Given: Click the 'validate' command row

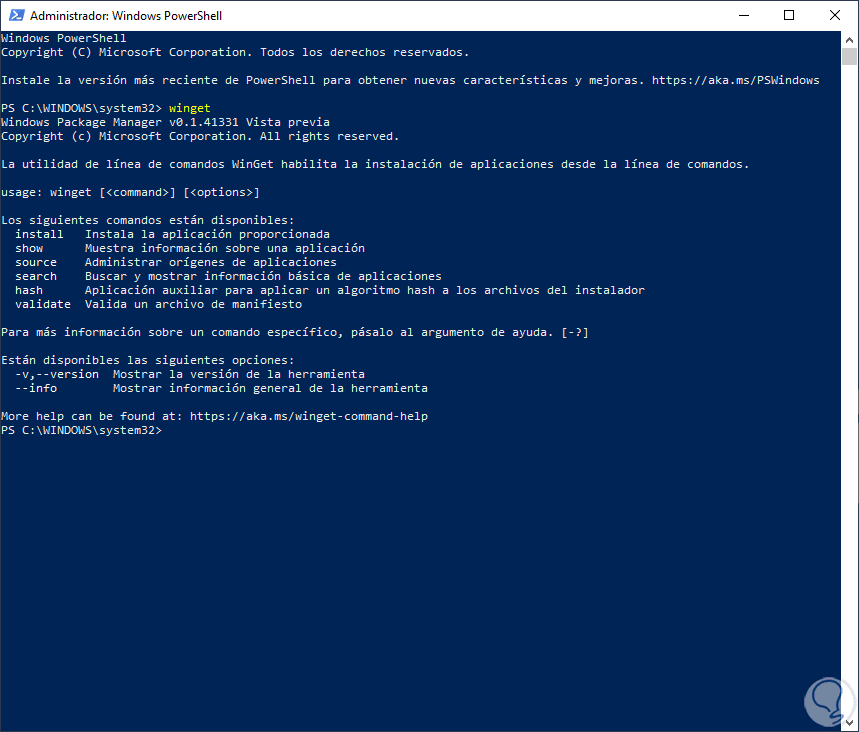Looking at the screenshot, I should [x=158, y=304].
